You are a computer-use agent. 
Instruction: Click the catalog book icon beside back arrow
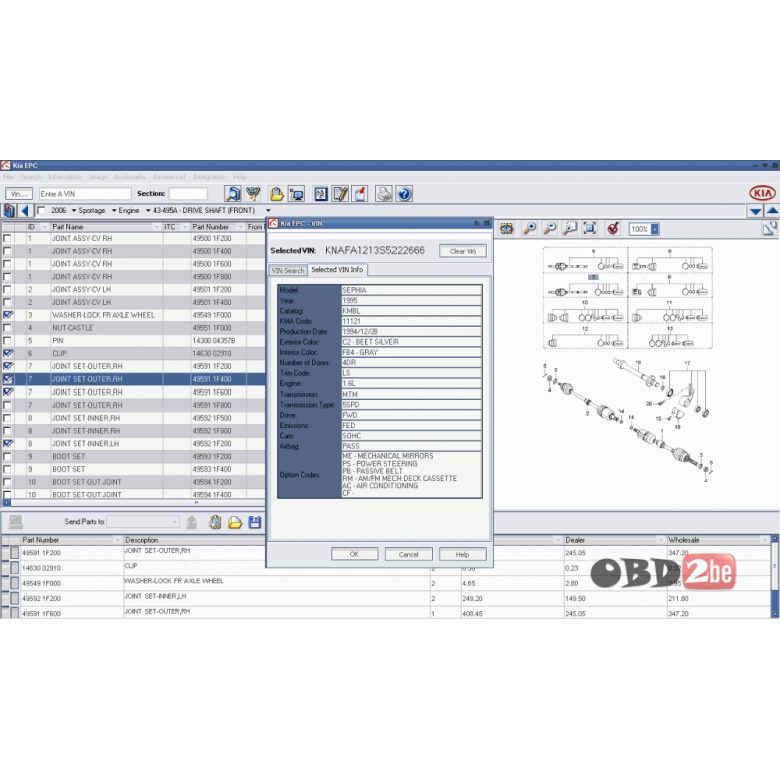[9, 210]
